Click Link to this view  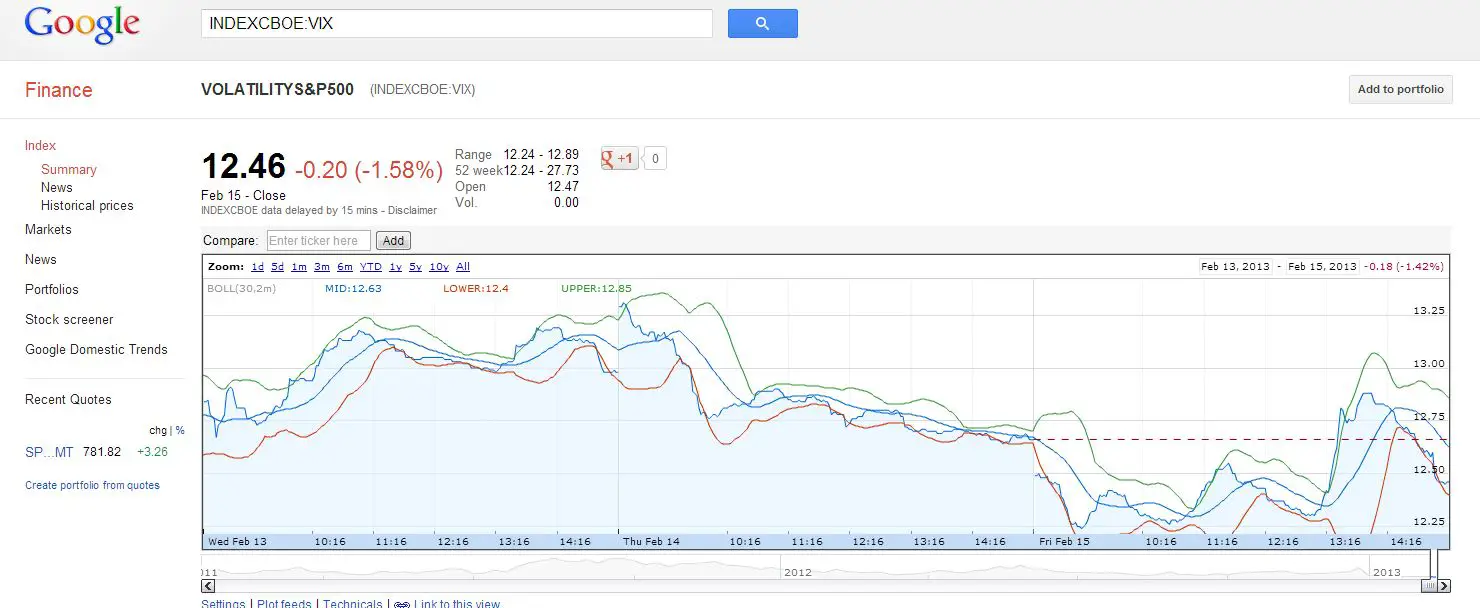tap(457, 604)
